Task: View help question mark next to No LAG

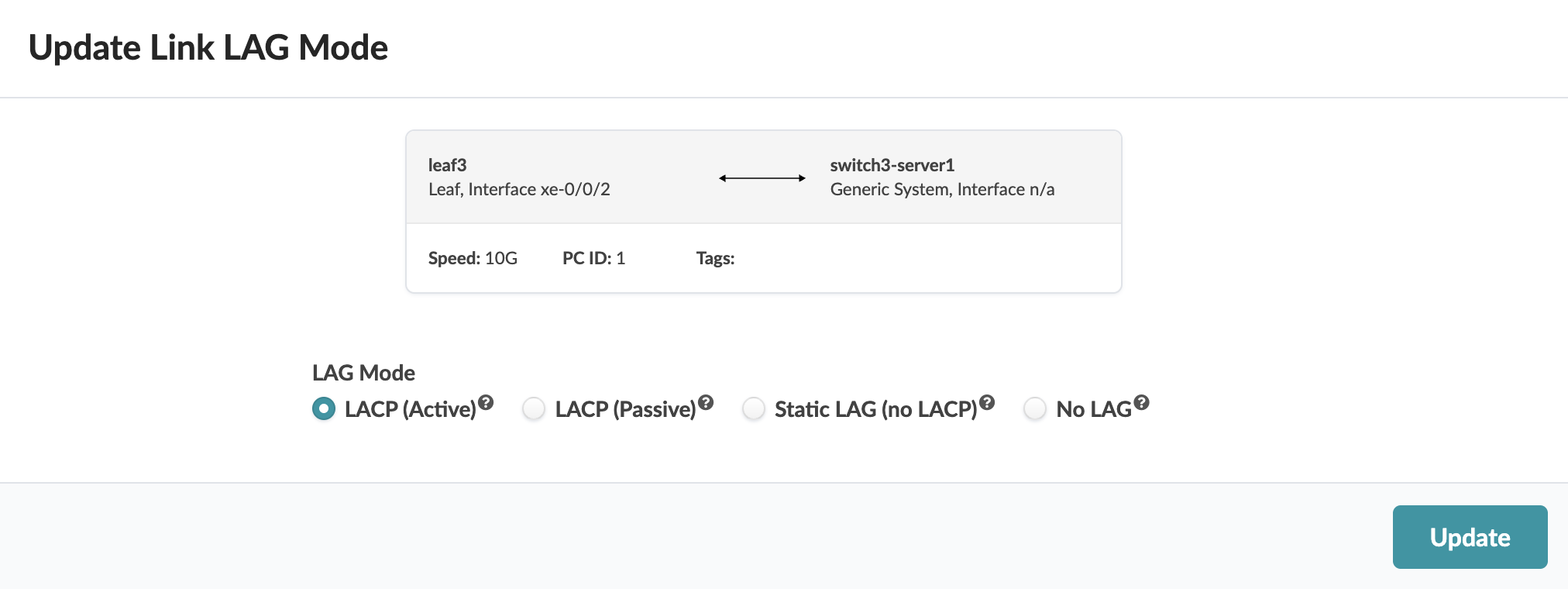Action: tap(1142, 402)
